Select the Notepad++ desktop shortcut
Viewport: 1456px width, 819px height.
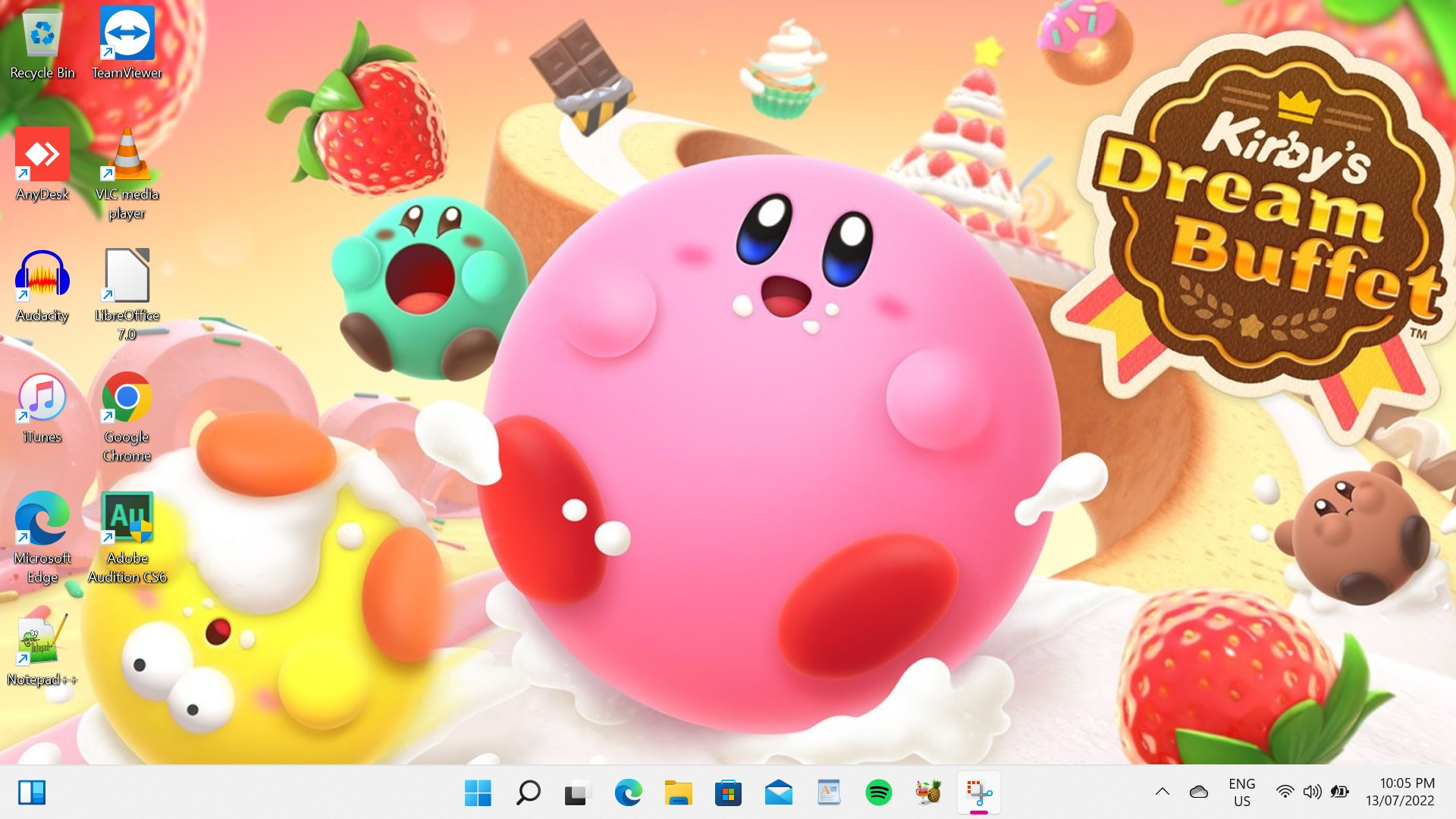[x=42, y=650]
